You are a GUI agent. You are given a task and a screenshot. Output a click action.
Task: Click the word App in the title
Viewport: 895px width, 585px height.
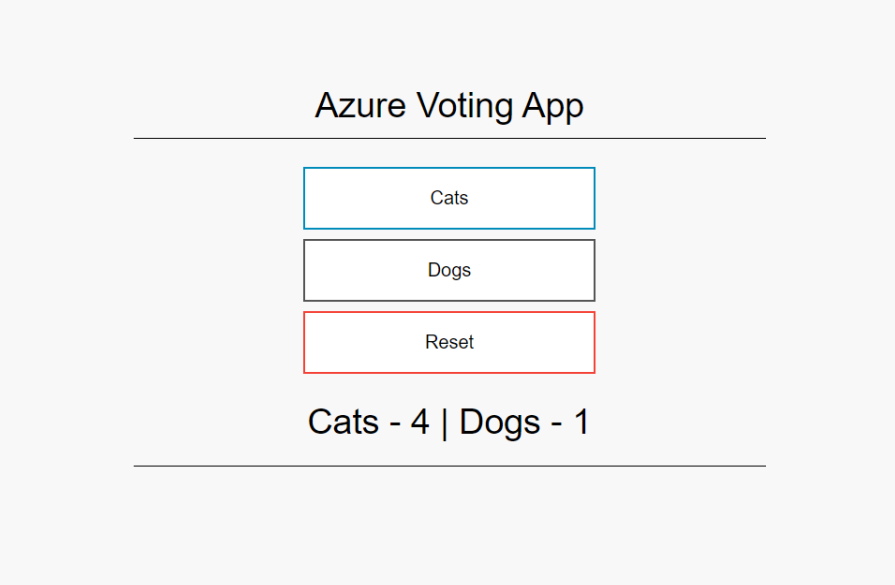[553, 106]
